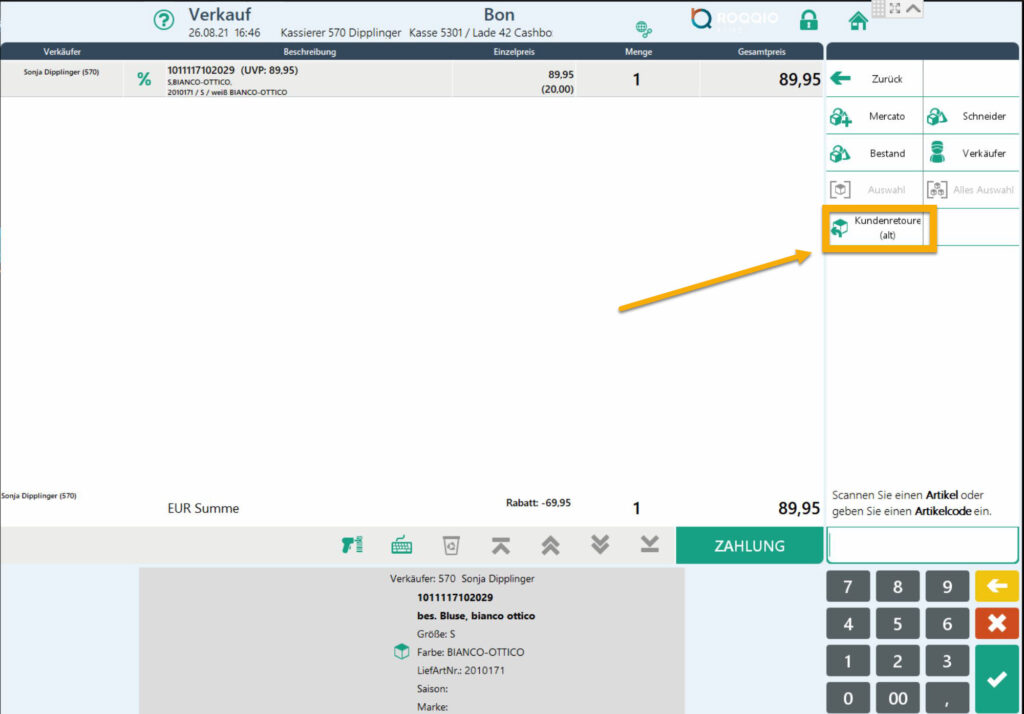The image size is (1024, 714).
Task: Click the percent discount icon on item
Action: pyautogui.click(x=144, y=79)
